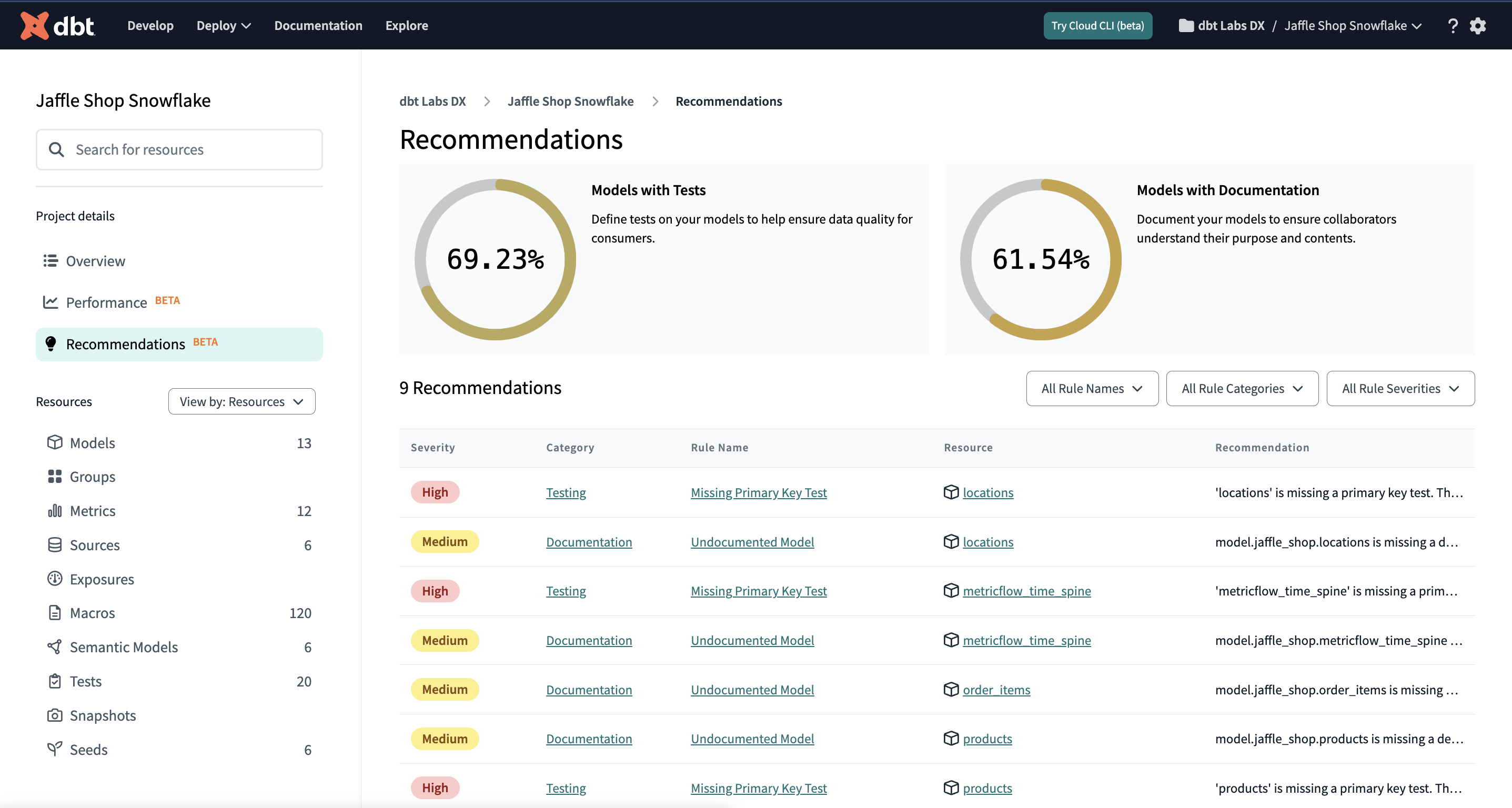Switch to the Develop menu

tap(150, 25)
